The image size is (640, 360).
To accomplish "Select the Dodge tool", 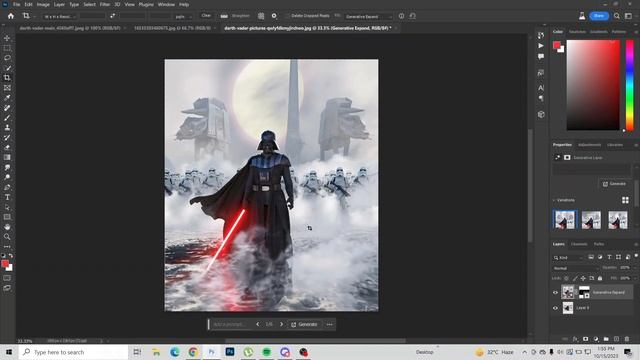I will (7, 177).
